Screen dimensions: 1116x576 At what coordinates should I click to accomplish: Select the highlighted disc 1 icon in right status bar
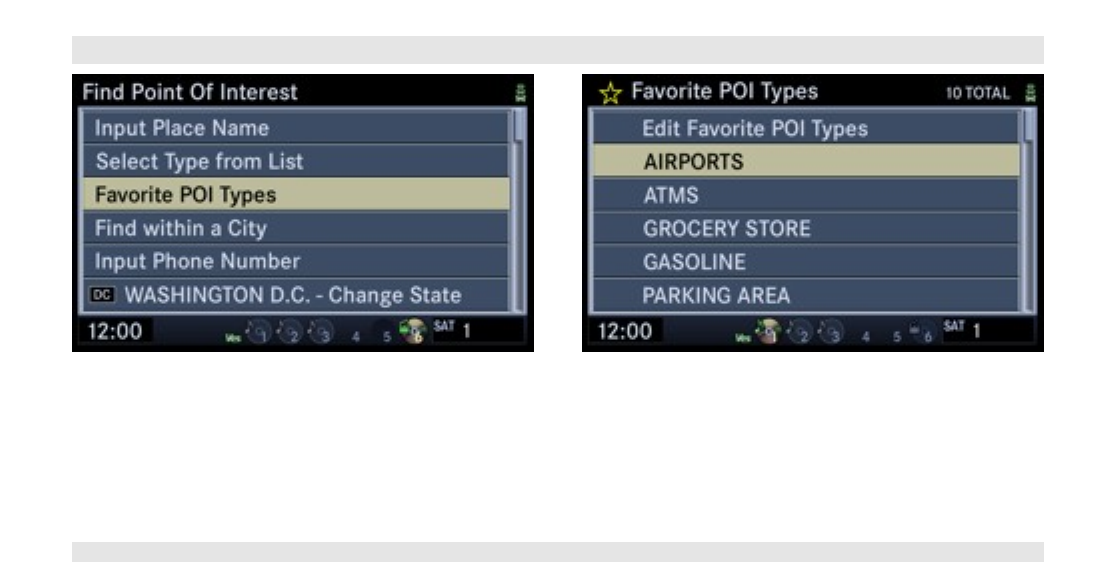(x=768, y=331)
